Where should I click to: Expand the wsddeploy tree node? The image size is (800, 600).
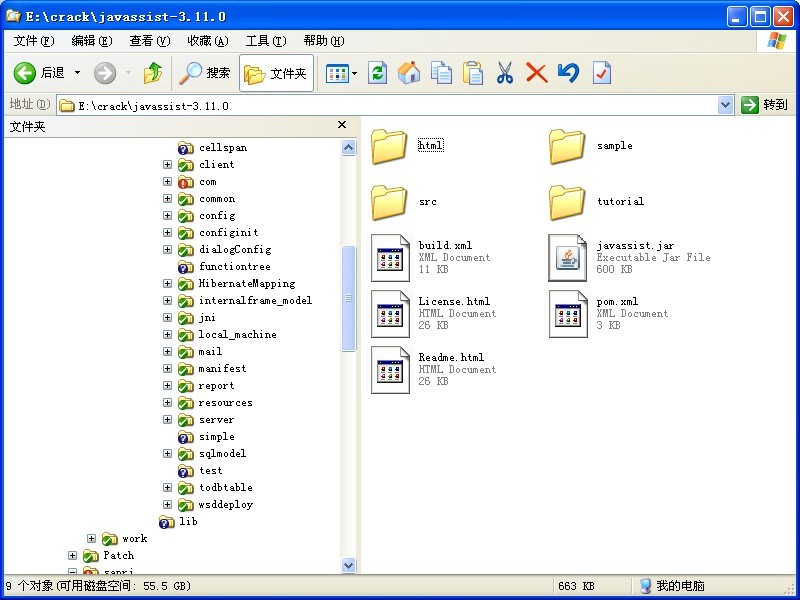coord(167,505)
